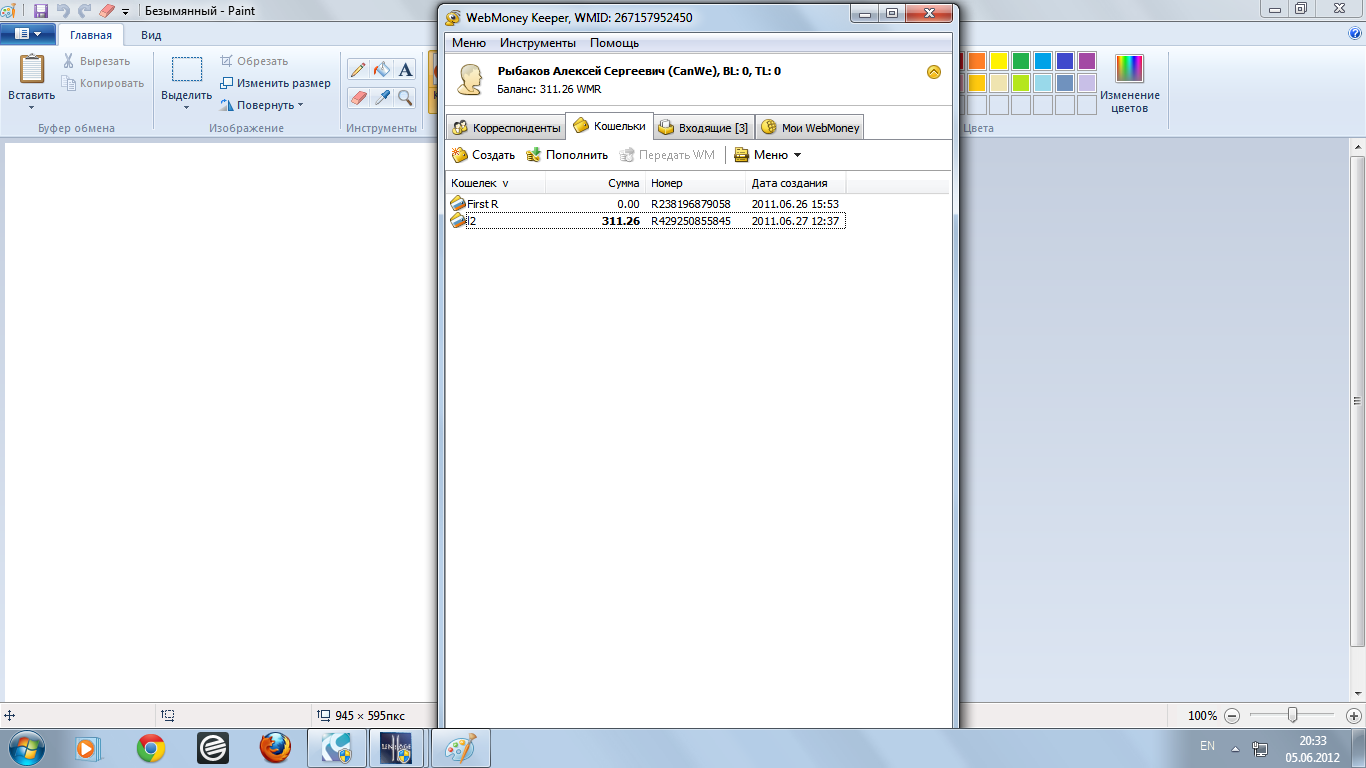Pick the bright yellow color swatch

coord(999,61)
